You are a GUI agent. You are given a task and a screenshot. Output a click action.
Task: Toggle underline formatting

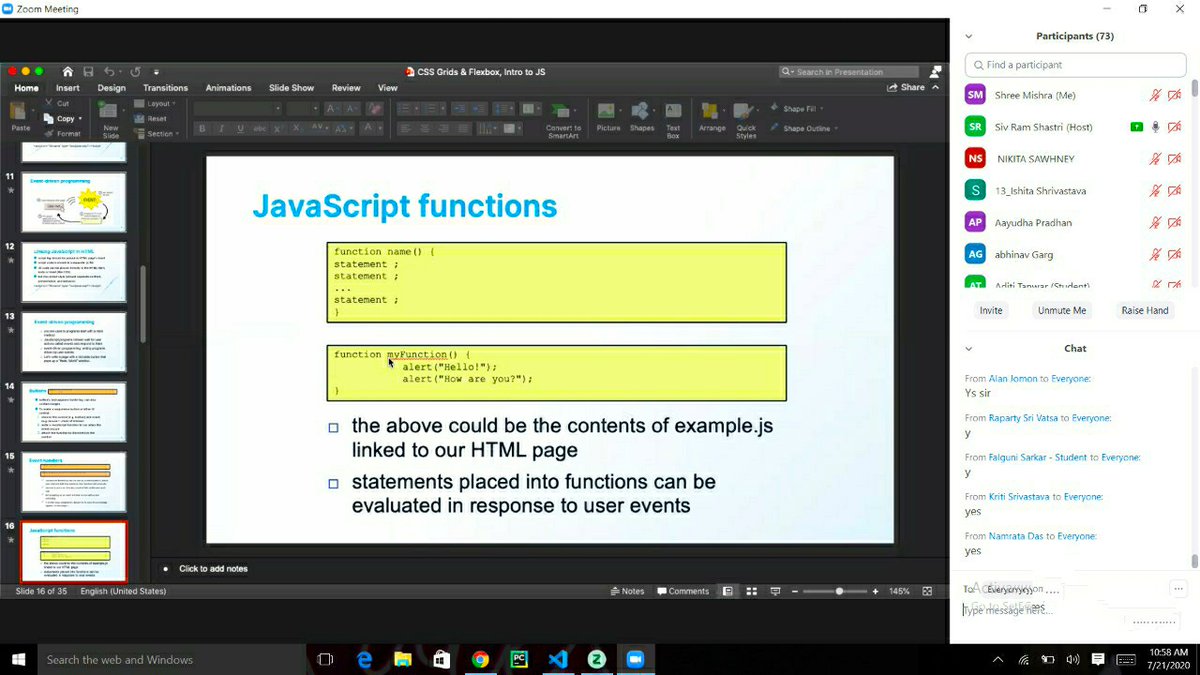(240, 128)
